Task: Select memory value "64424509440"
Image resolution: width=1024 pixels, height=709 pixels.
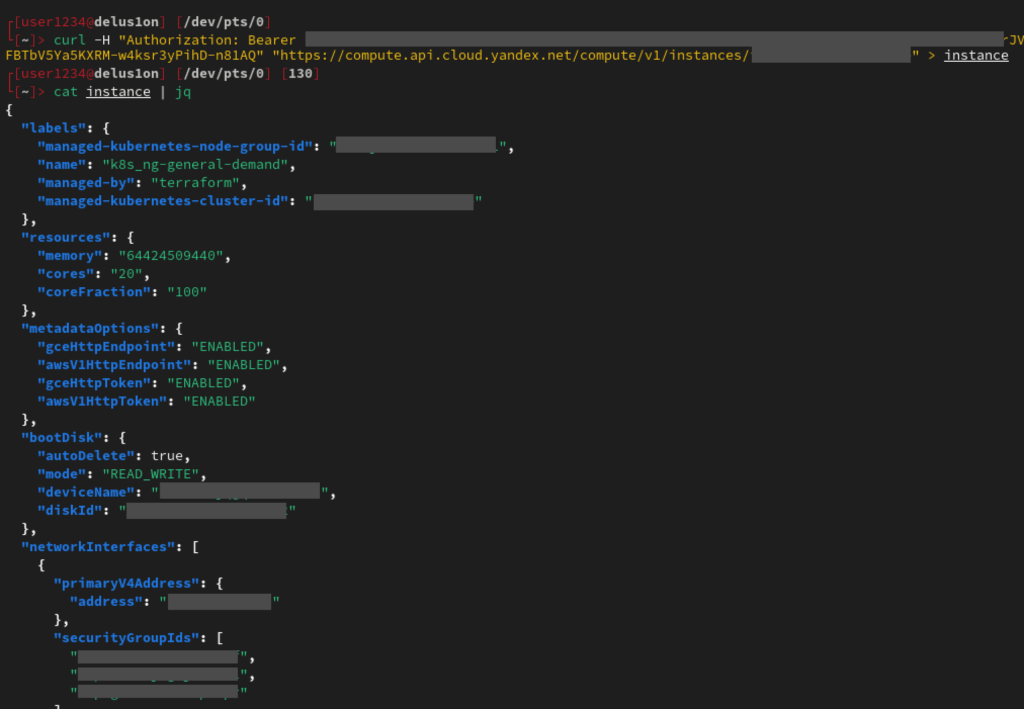Action: point(170,256)
